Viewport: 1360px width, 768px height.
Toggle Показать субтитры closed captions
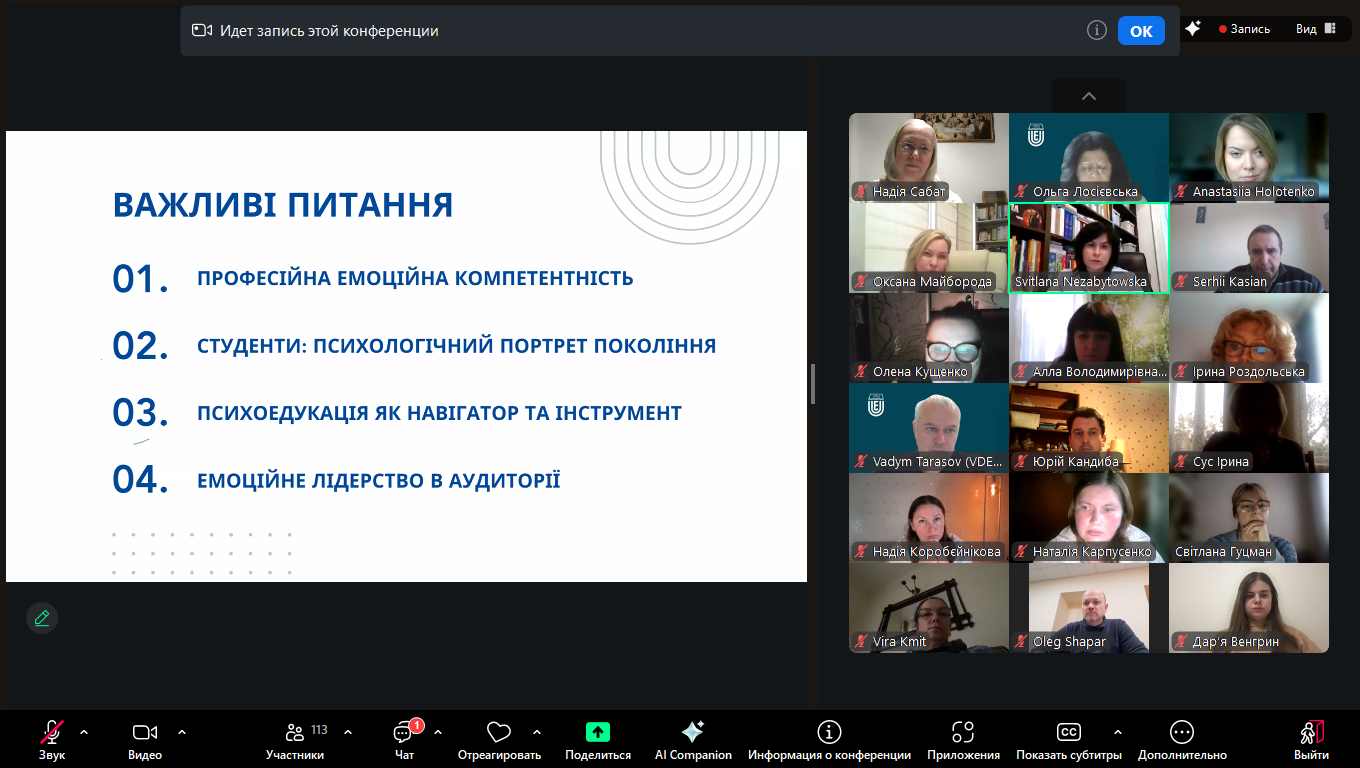1068,732
